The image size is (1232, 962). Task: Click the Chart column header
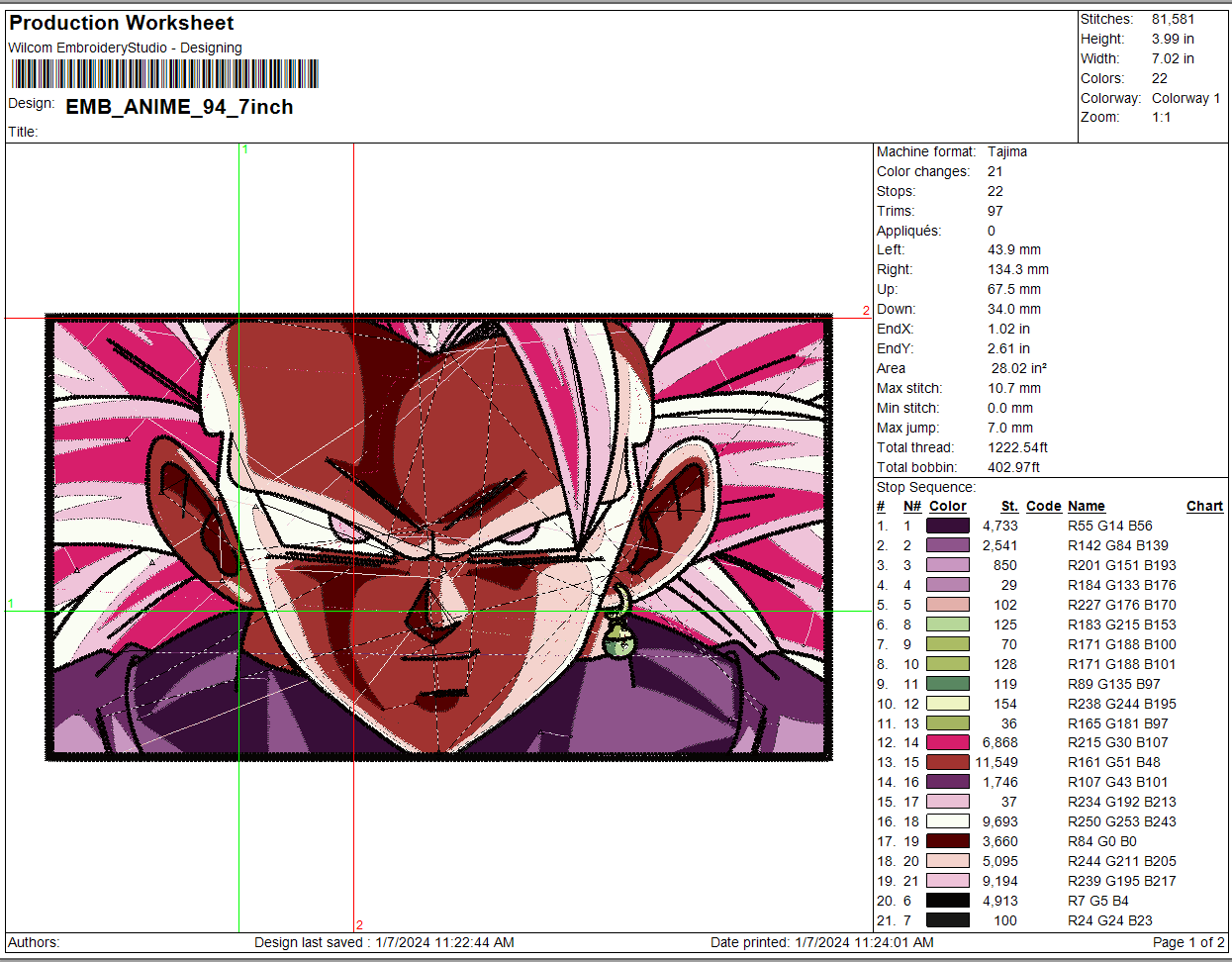click(x=1205, y=506)
